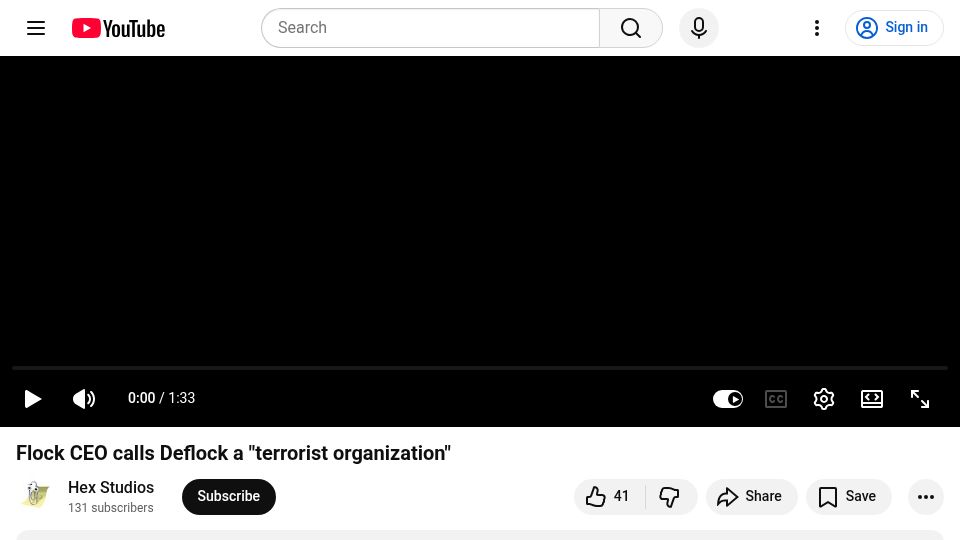Seek on the video progress bar
The width and height of the screenshot is (960, 540).
[x=480, y=368]
